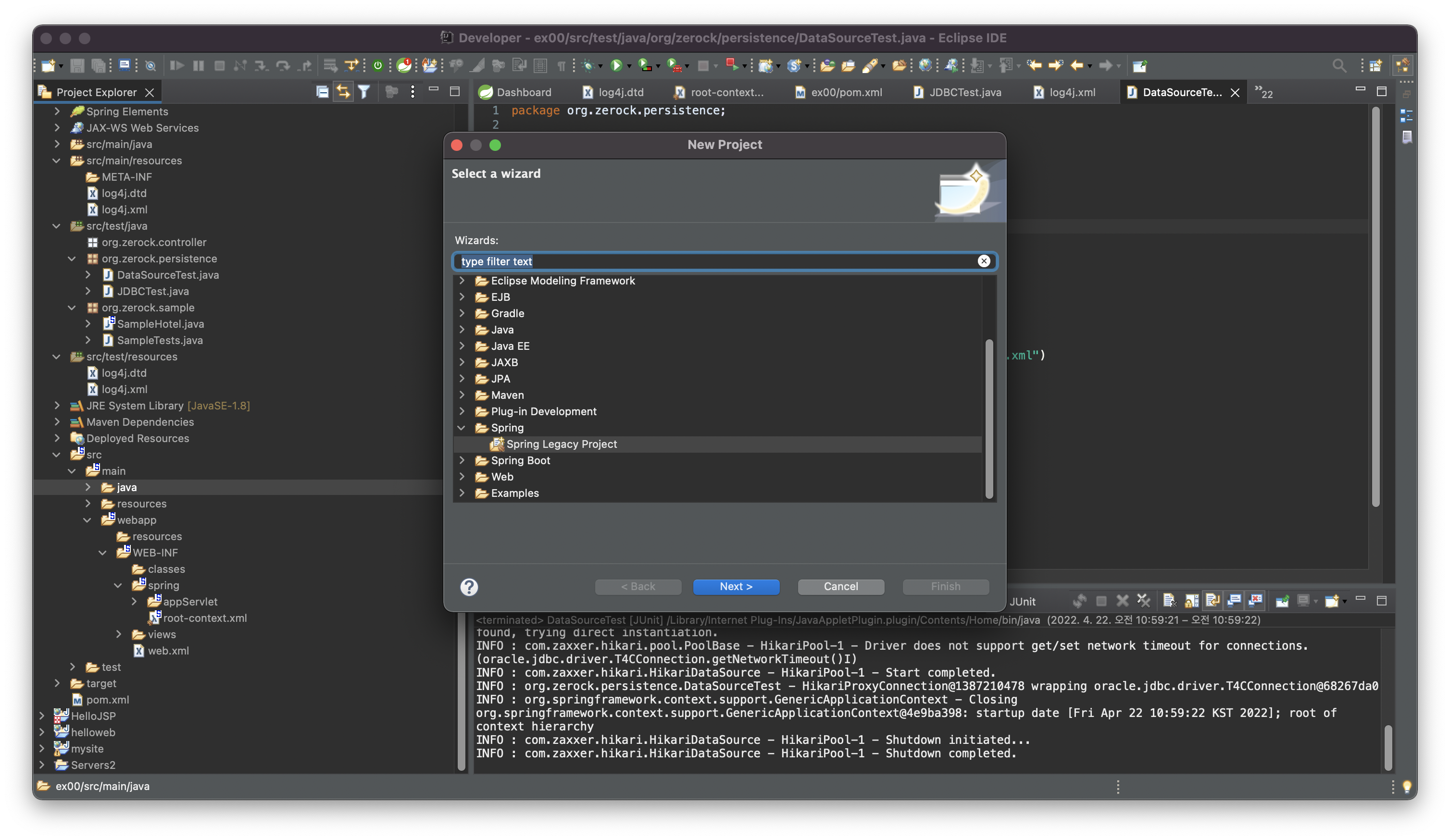Expand the Maven wizard category

point(462,395)
